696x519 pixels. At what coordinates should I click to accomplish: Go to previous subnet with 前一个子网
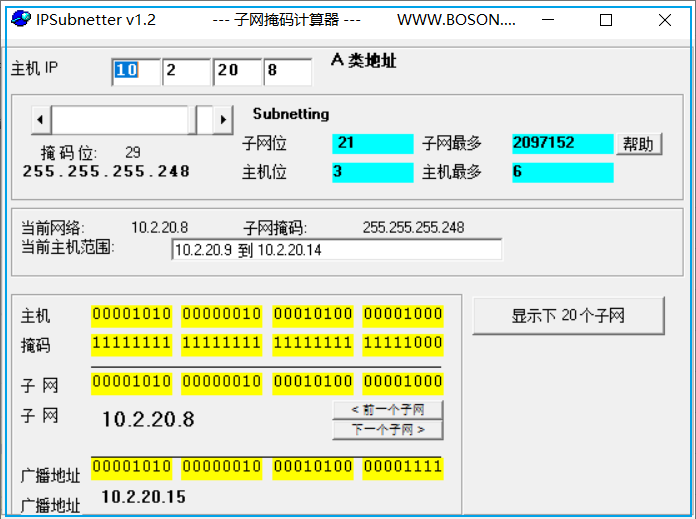387,410
